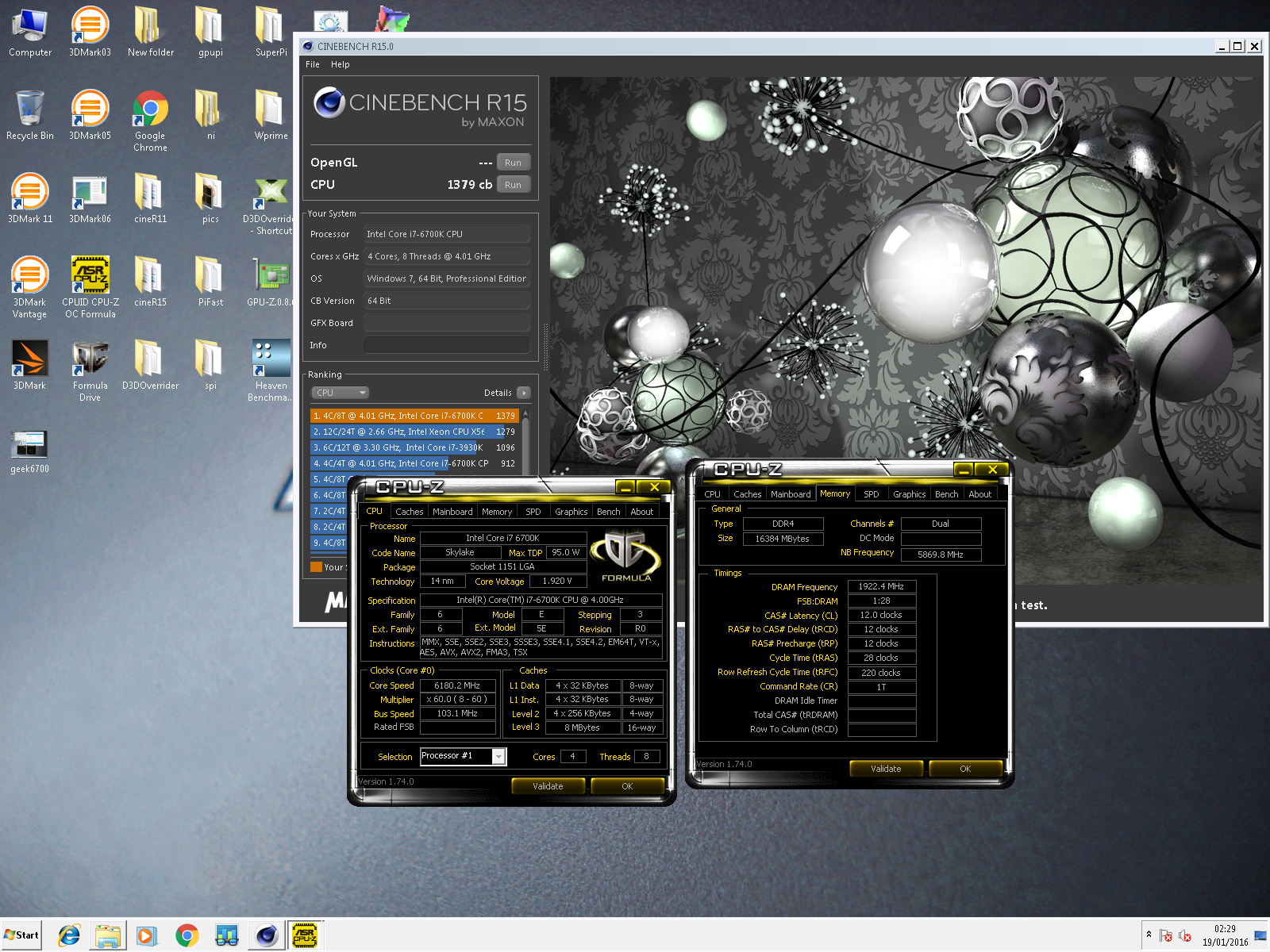Launch Google Chrome desktop shortcut

point(150,121)
